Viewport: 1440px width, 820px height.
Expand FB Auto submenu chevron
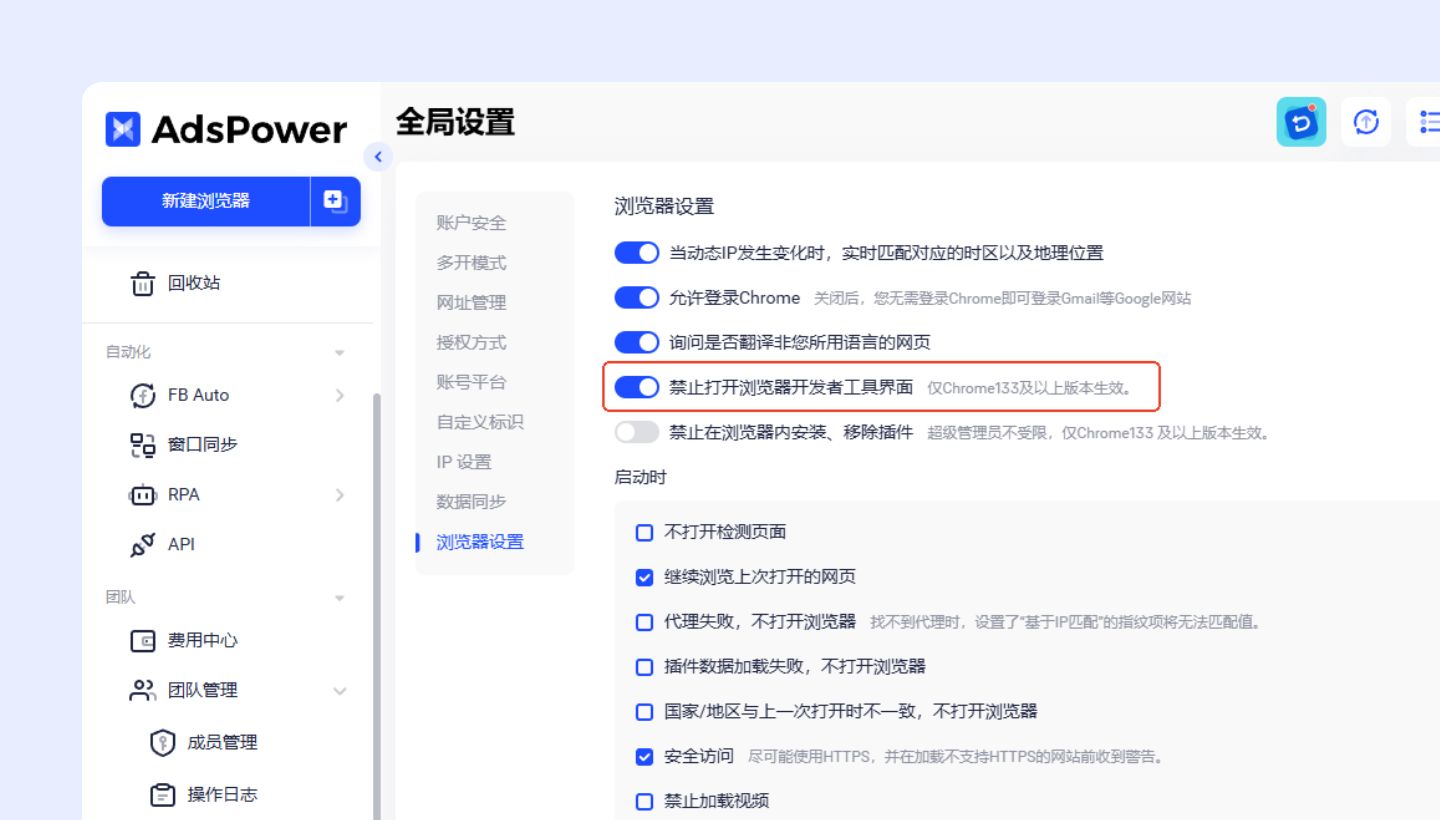click(340, 395)
